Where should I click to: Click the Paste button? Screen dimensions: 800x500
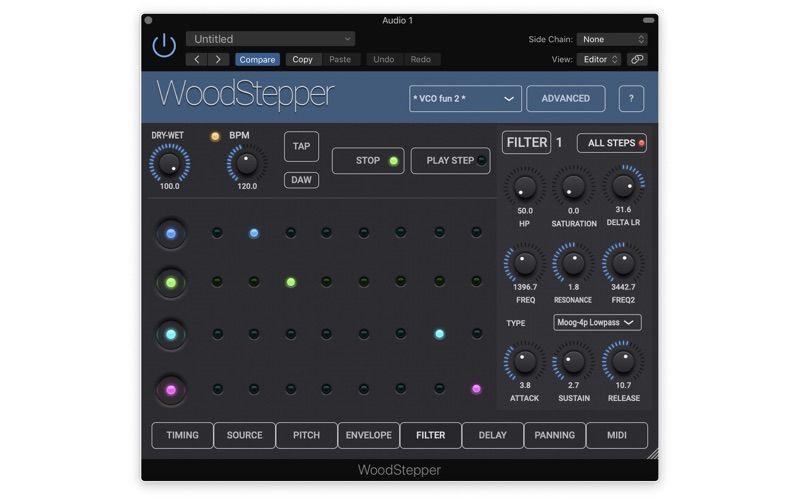coord(340,60)
